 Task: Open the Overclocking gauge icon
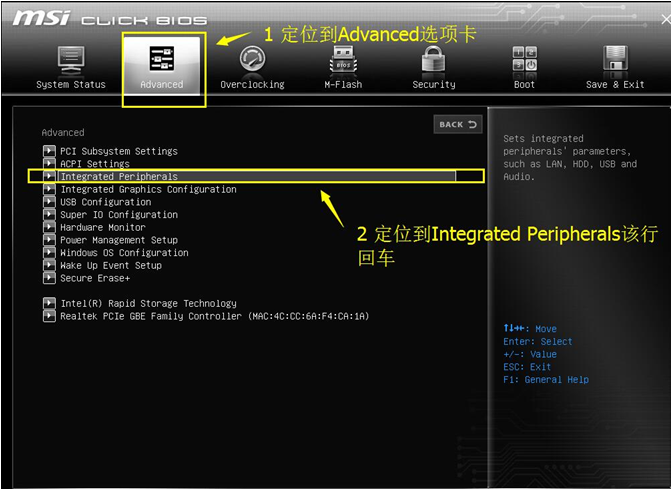[252, 59]
